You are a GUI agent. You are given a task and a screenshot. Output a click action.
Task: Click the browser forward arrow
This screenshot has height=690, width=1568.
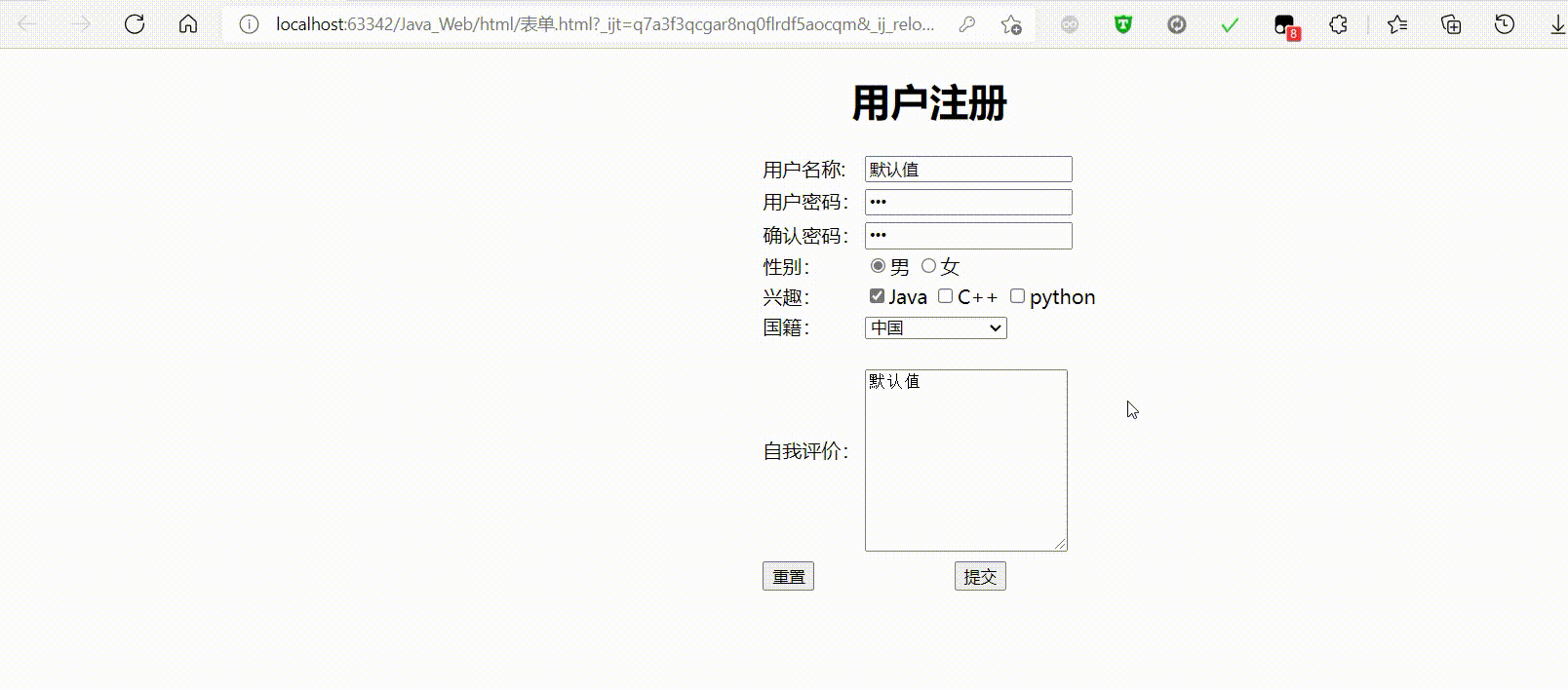tap(81, 24)
